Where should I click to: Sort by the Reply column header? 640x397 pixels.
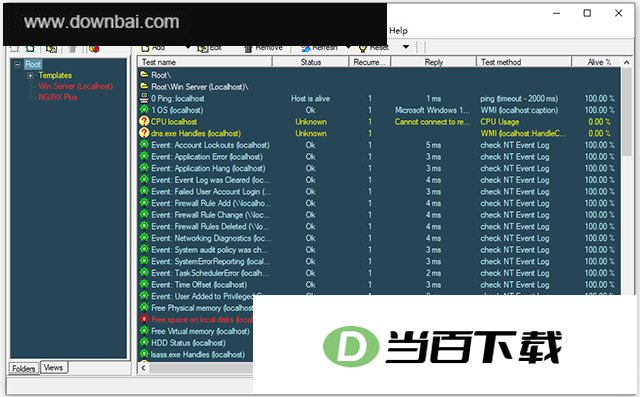pyautogui.click(x=433, y=62)
